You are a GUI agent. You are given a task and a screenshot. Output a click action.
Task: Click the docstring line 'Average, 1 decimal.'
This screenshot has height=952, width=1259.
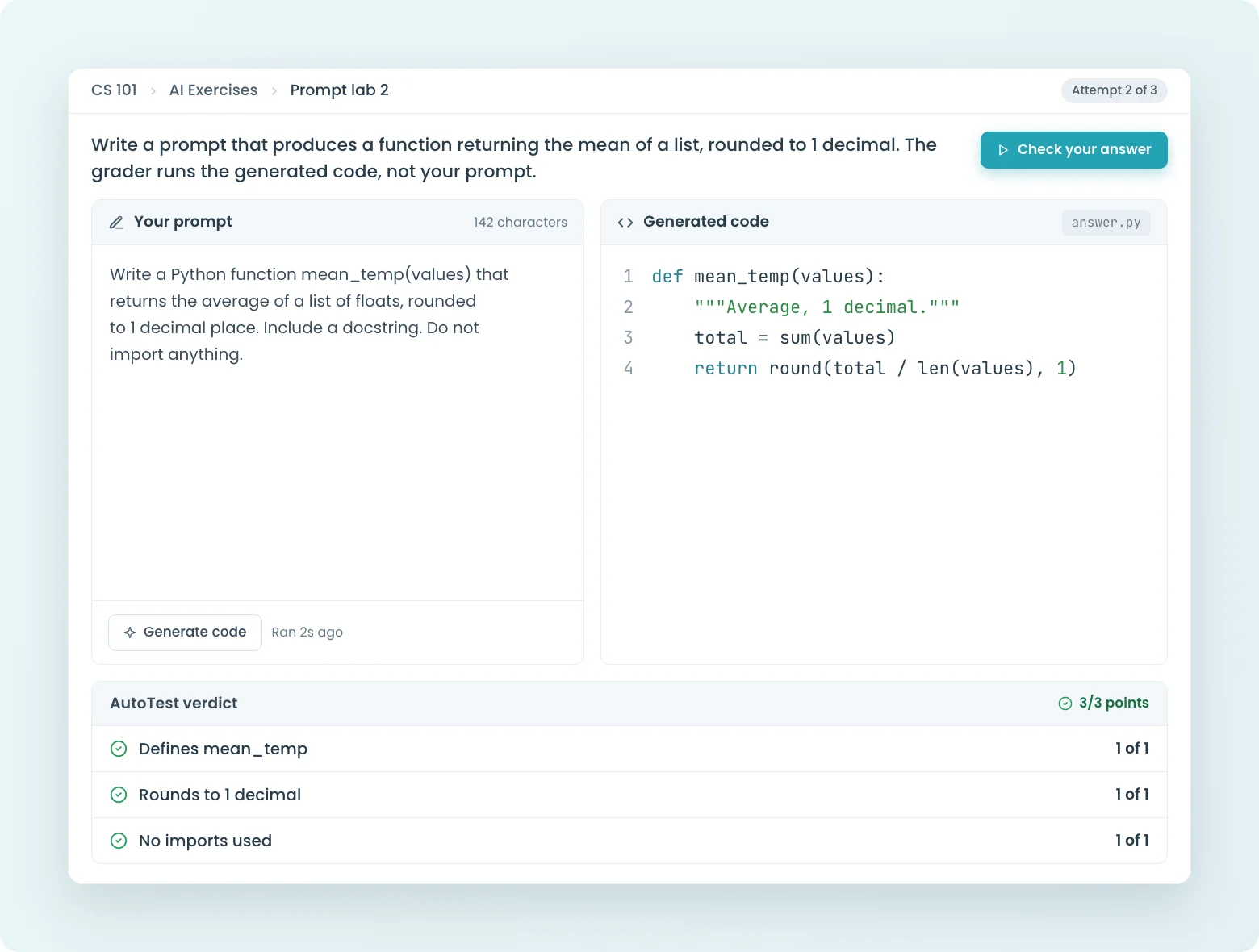(x=826, y=307)
